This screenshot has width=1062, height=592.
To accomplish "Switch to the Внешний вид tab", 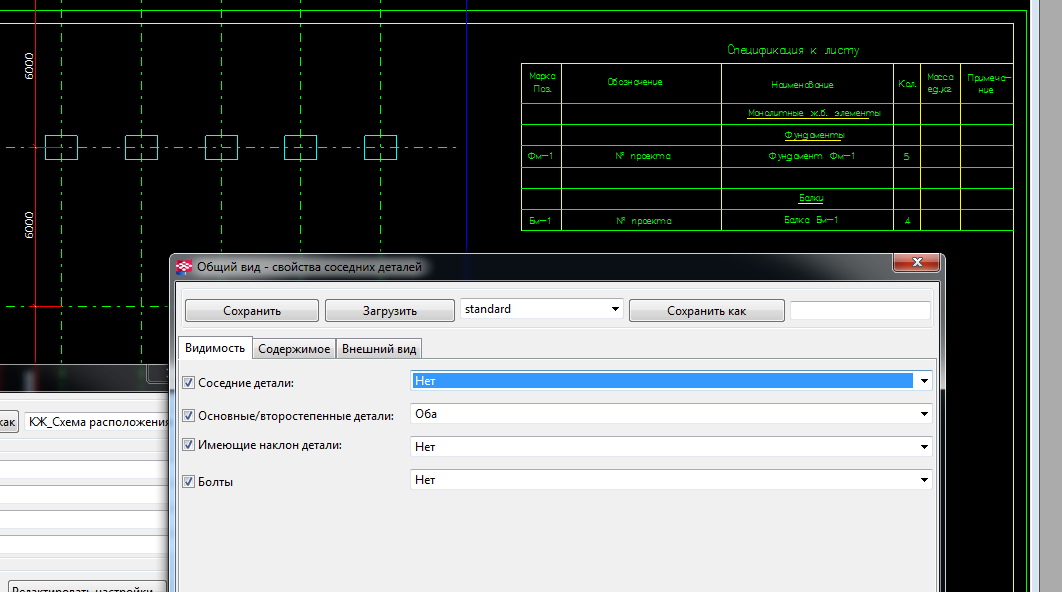I will pos(379,349).
